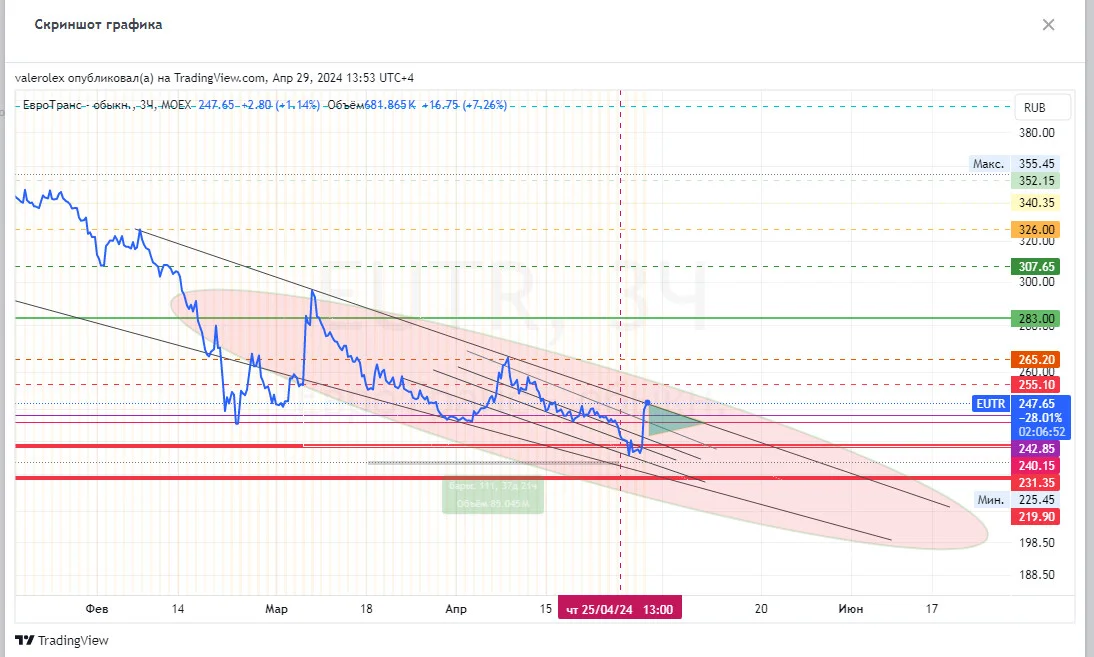Select the green 283.00 level label
This screenshot has width=1094, height=657.
1036,319
